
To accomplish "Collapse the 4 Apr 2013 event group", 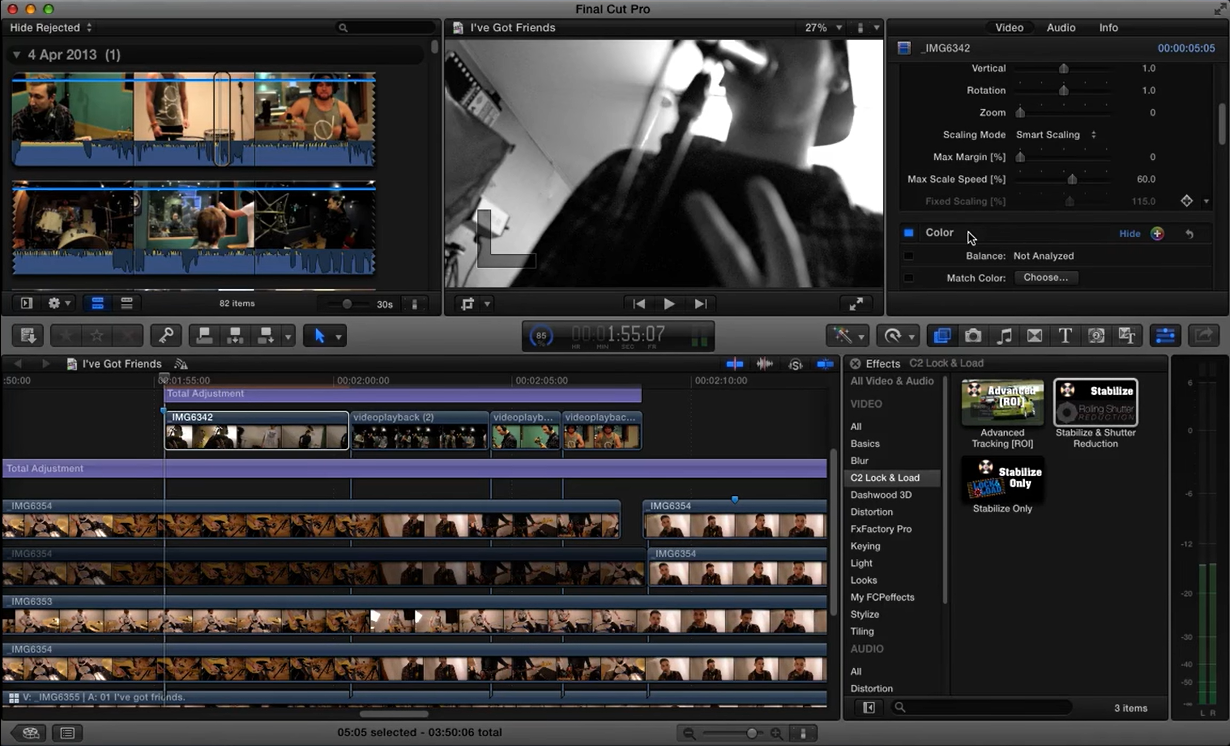I will pos(16,55).
